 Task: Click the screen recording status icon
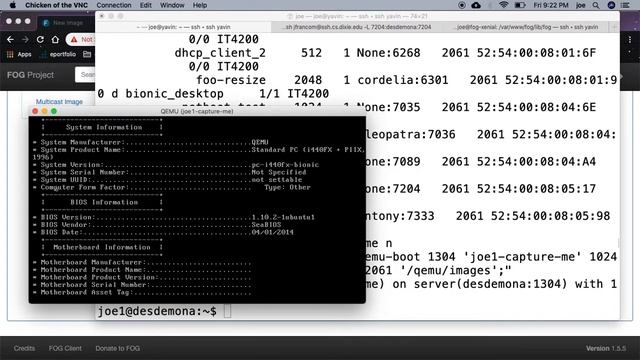462,5
